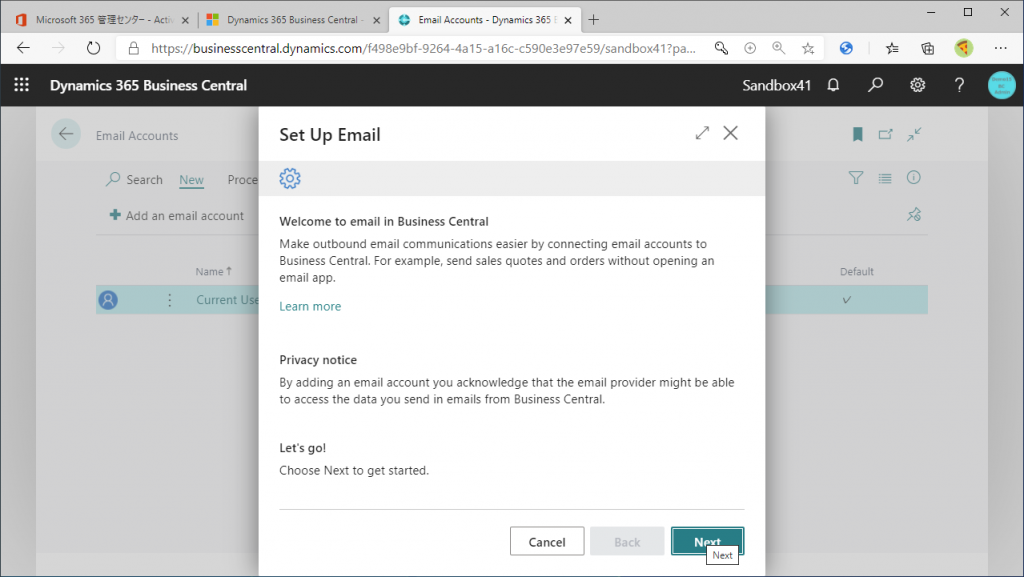Click the Search action in list toolbar
Viewport: 1024px width, 577px height.
(x=134, y=179)
